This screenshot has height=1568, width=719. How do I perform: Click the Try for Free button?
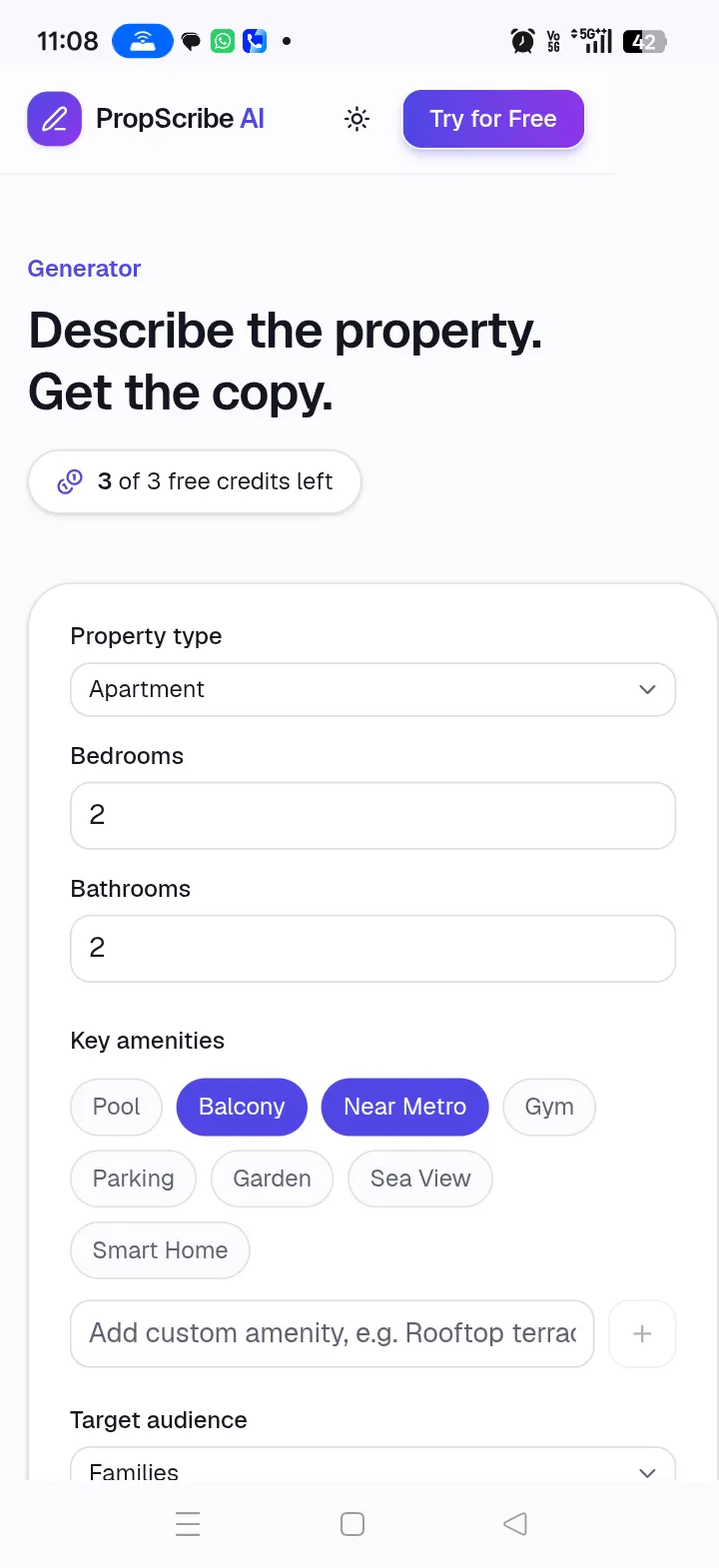click(x=493, y=119)
